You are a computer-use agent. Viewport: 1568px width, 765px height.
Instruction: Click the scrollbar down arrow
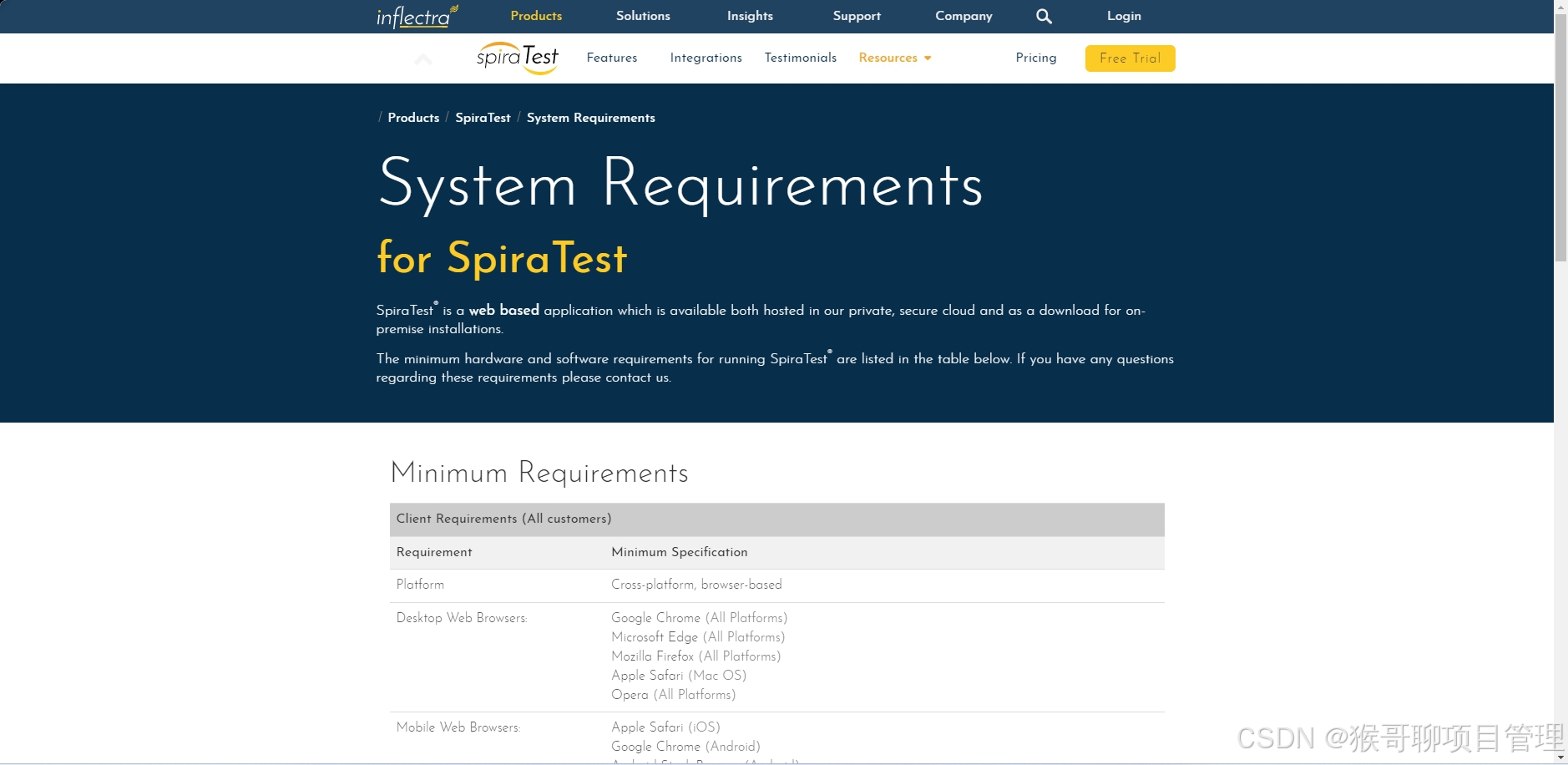1560,757
